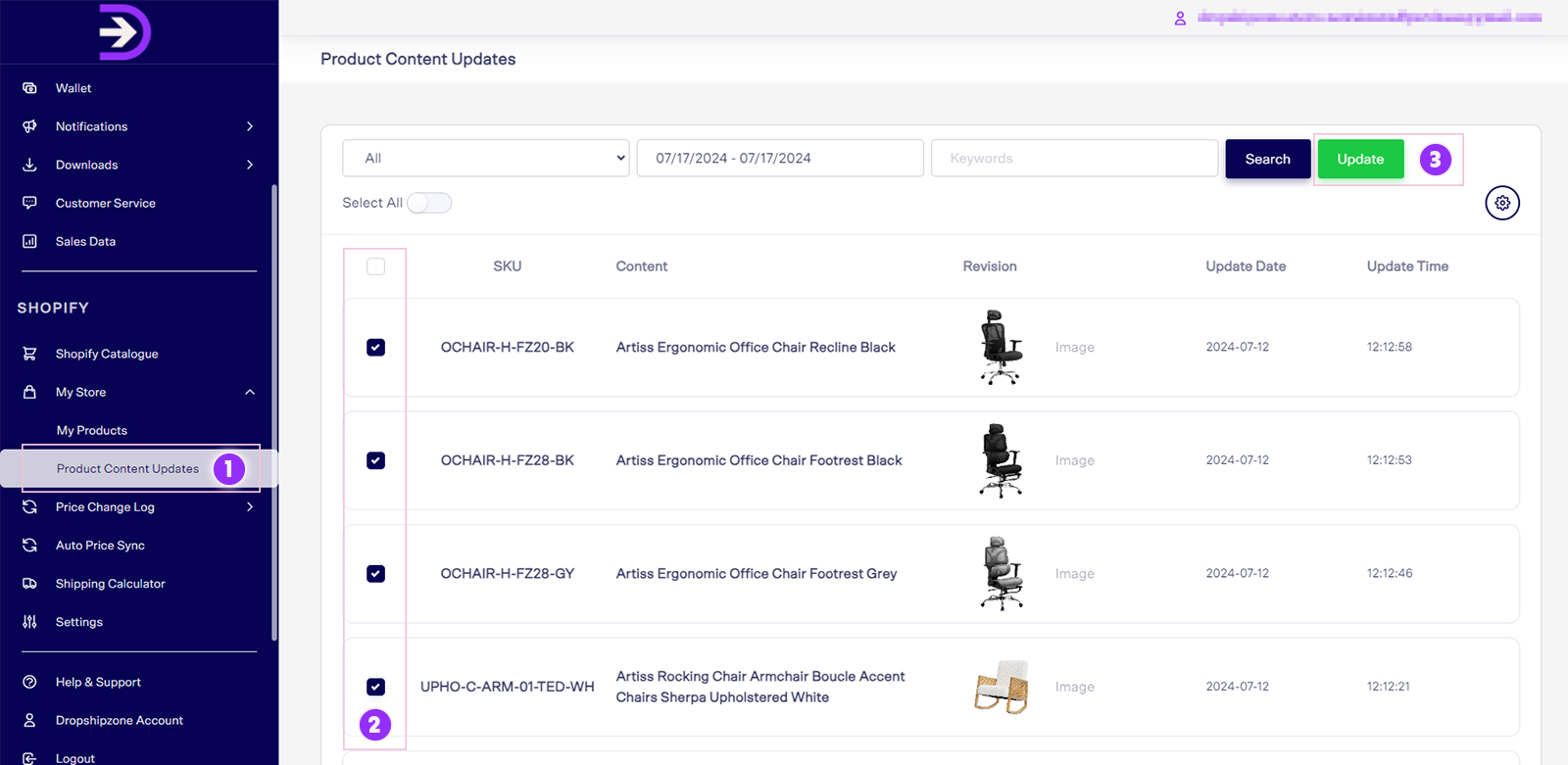Click the Dropshipzone arrow logo
Viewport: 1568px width, 765px height.
(124, 32)
